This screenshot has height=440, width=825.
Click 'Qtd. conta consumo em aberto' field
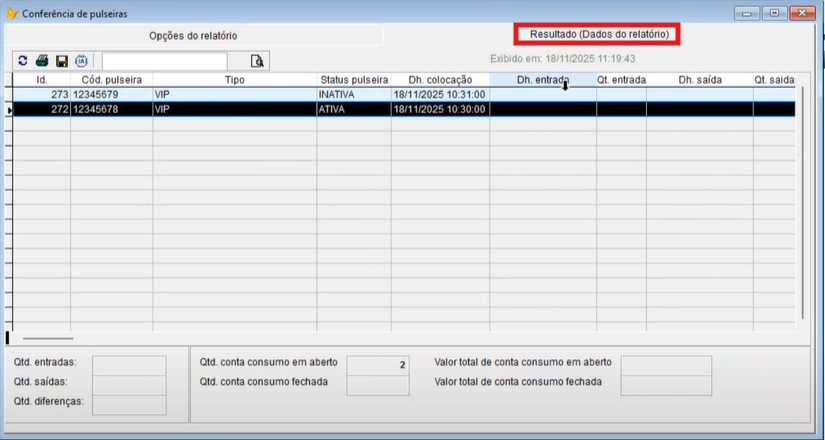[378, 365]
